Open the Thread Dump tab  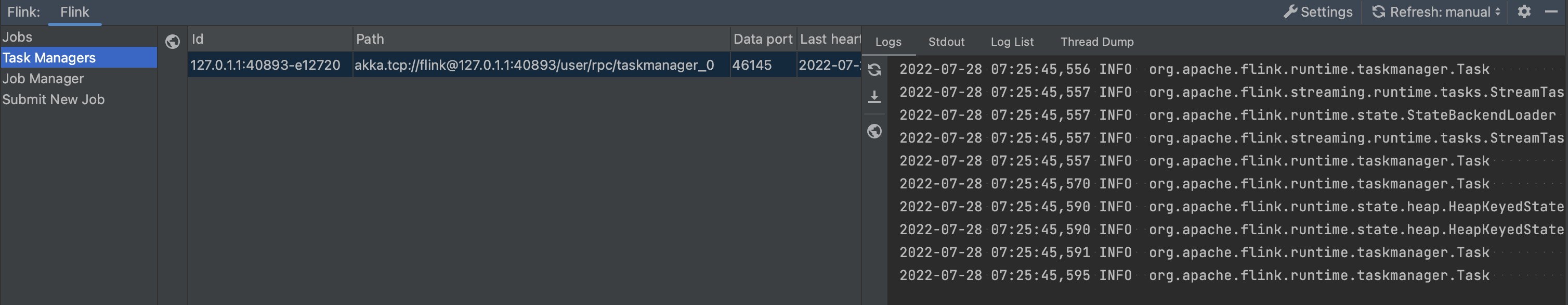[x=1097, y=42]
